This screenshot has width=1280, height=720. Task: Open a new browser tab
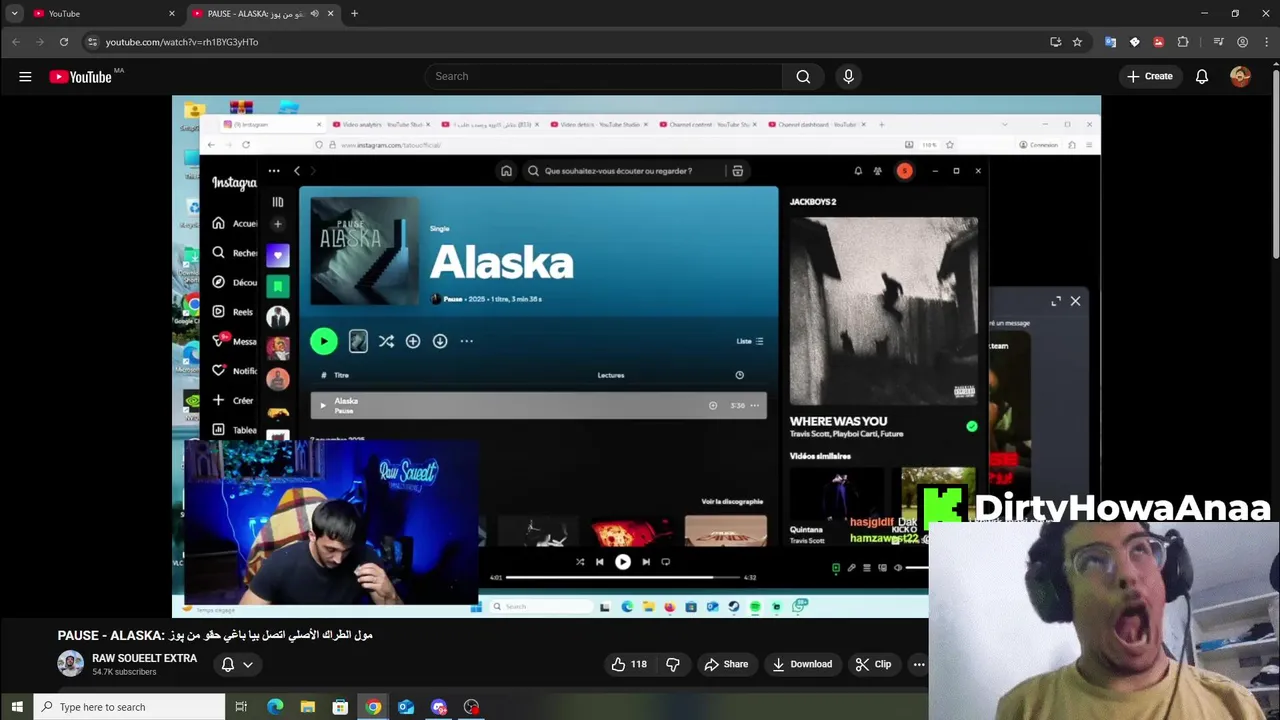(354, 13)
